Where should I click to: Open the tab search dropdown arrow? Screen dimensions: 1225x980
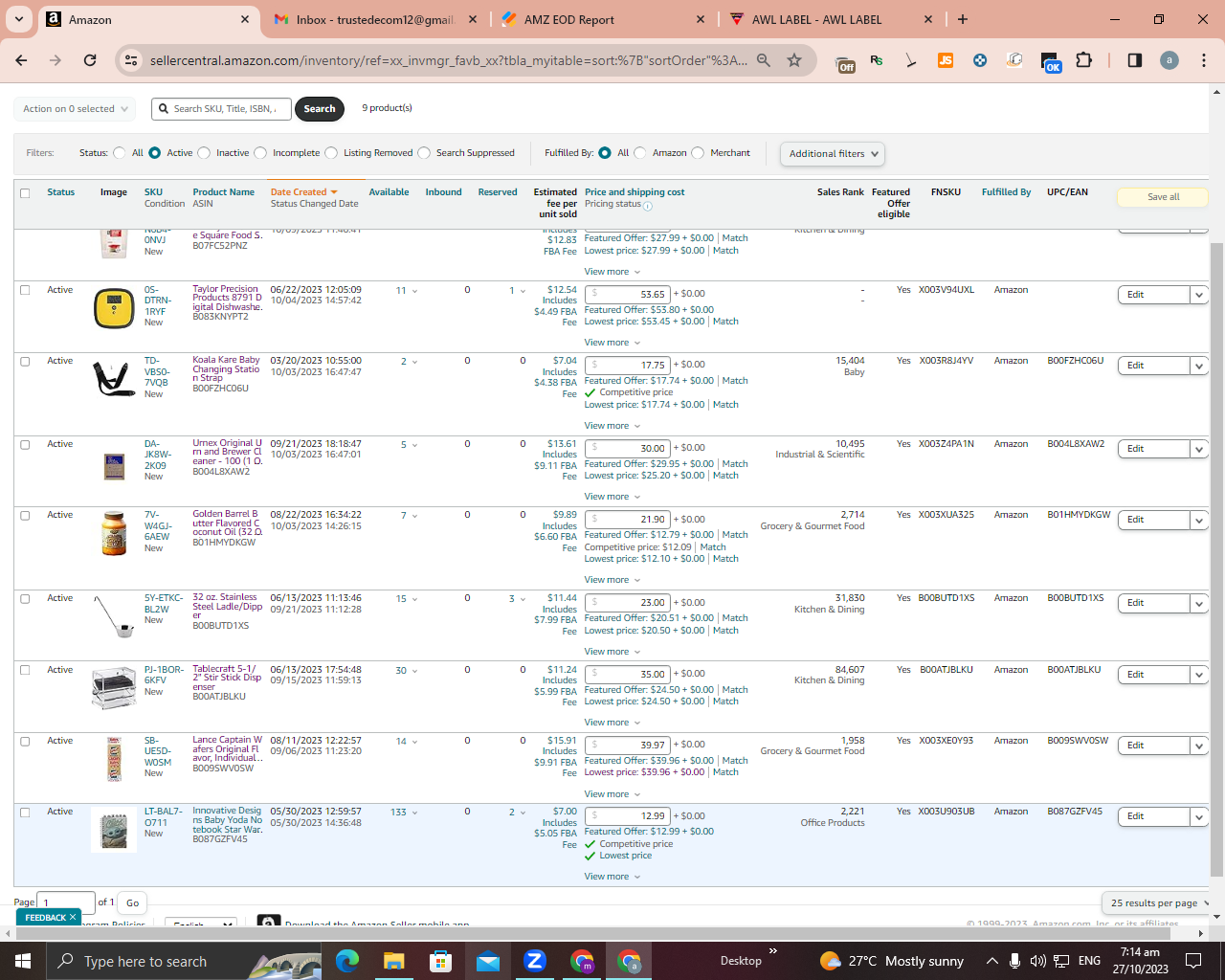click(x=19, y=19)
